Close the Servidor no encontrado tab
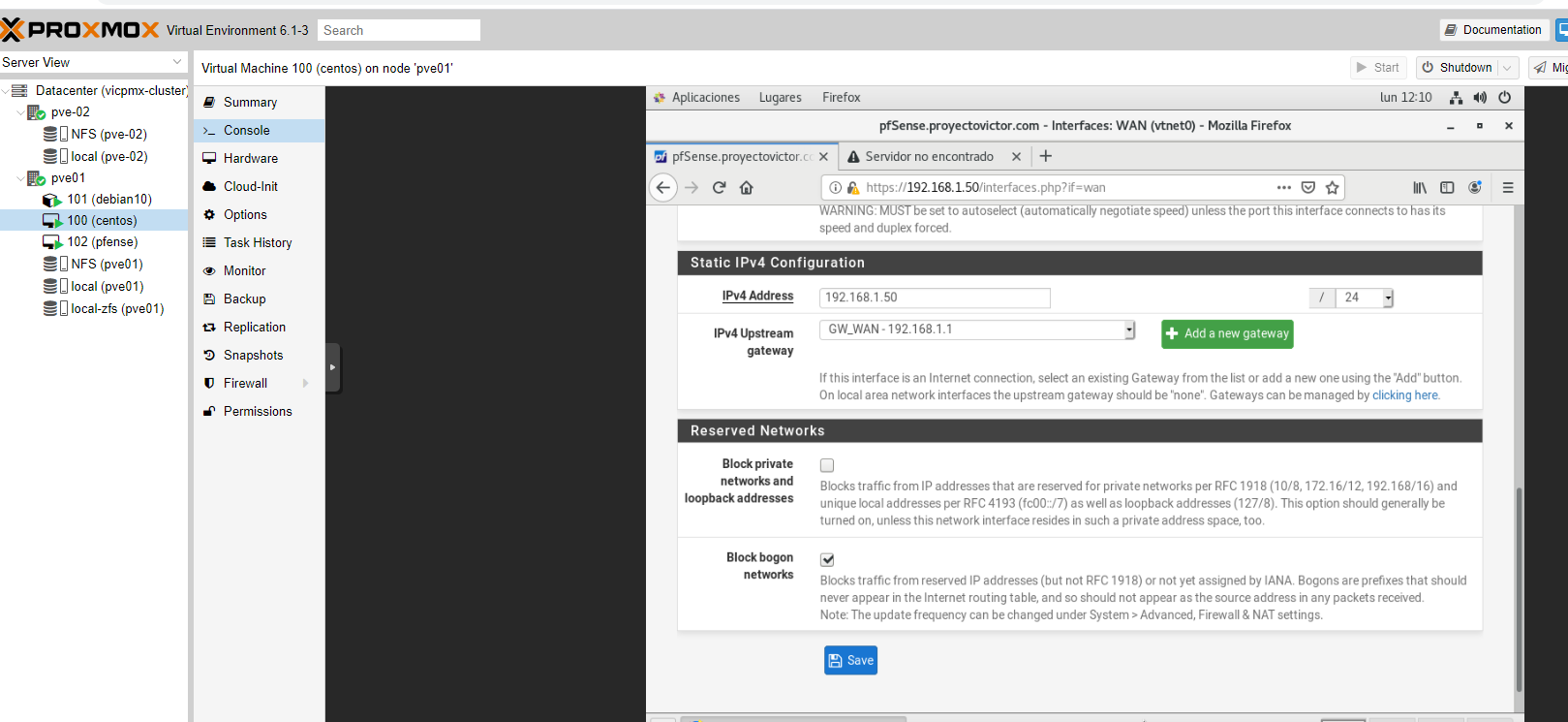 (x=1016, y=156)
